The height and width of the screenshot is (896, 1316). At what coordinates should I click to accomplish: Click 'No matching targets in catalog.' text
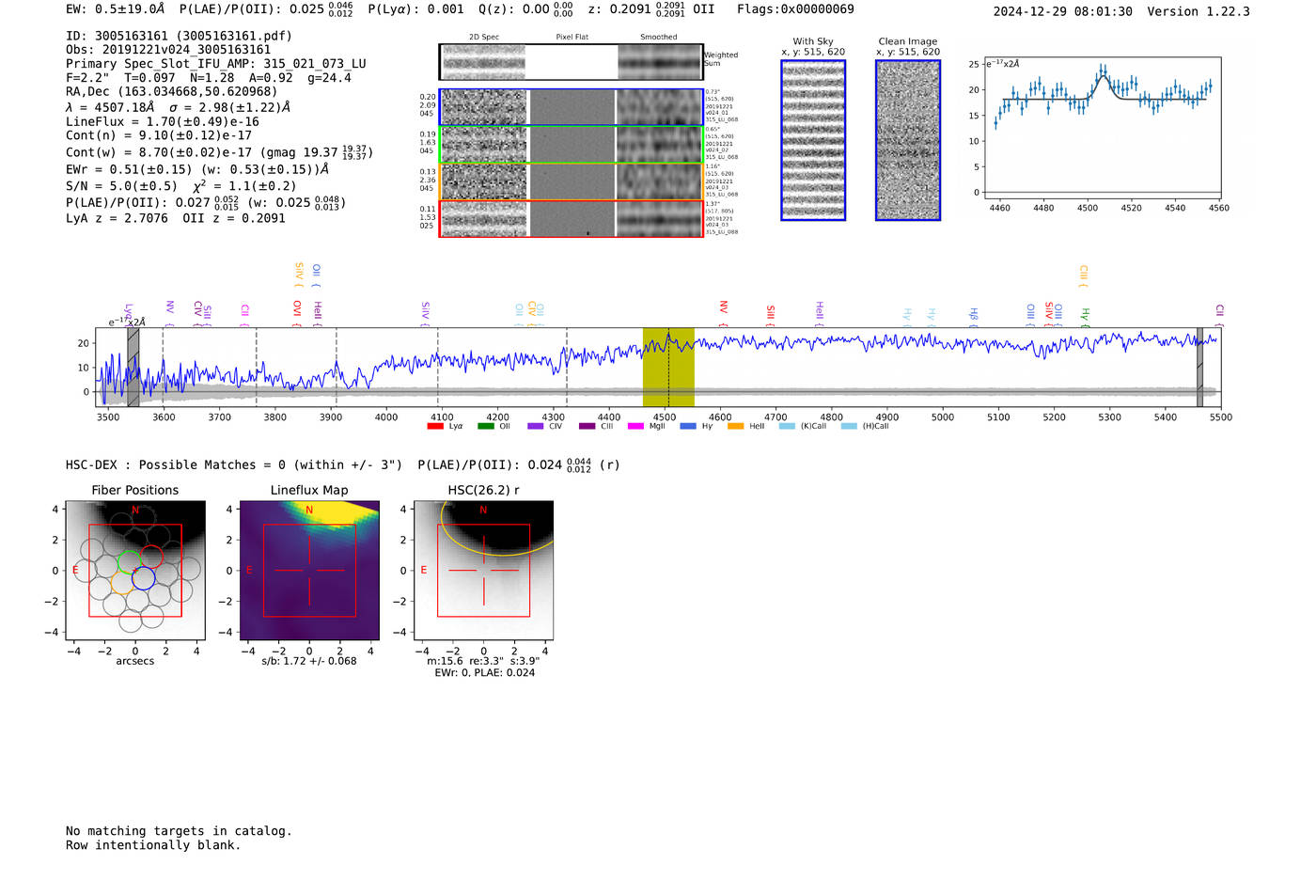point(179,831)
